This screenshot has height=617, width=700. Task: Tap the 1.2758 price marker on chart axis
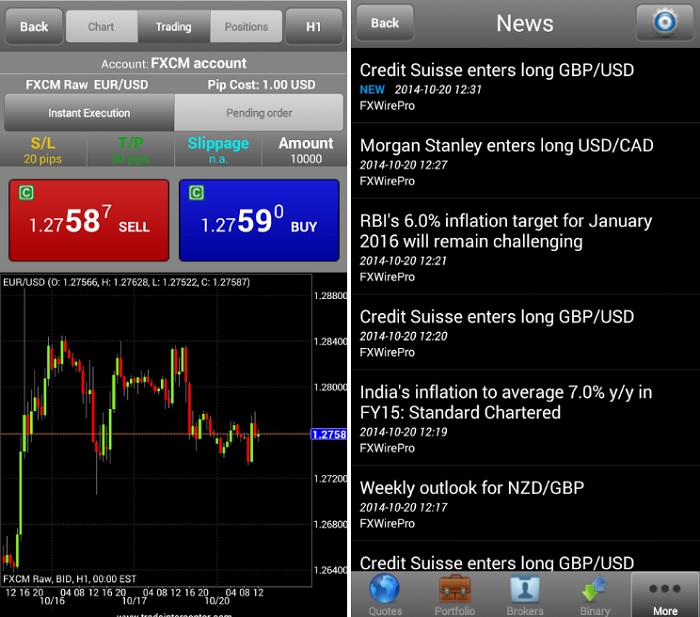pyautogui.click(x=329, y=434)
